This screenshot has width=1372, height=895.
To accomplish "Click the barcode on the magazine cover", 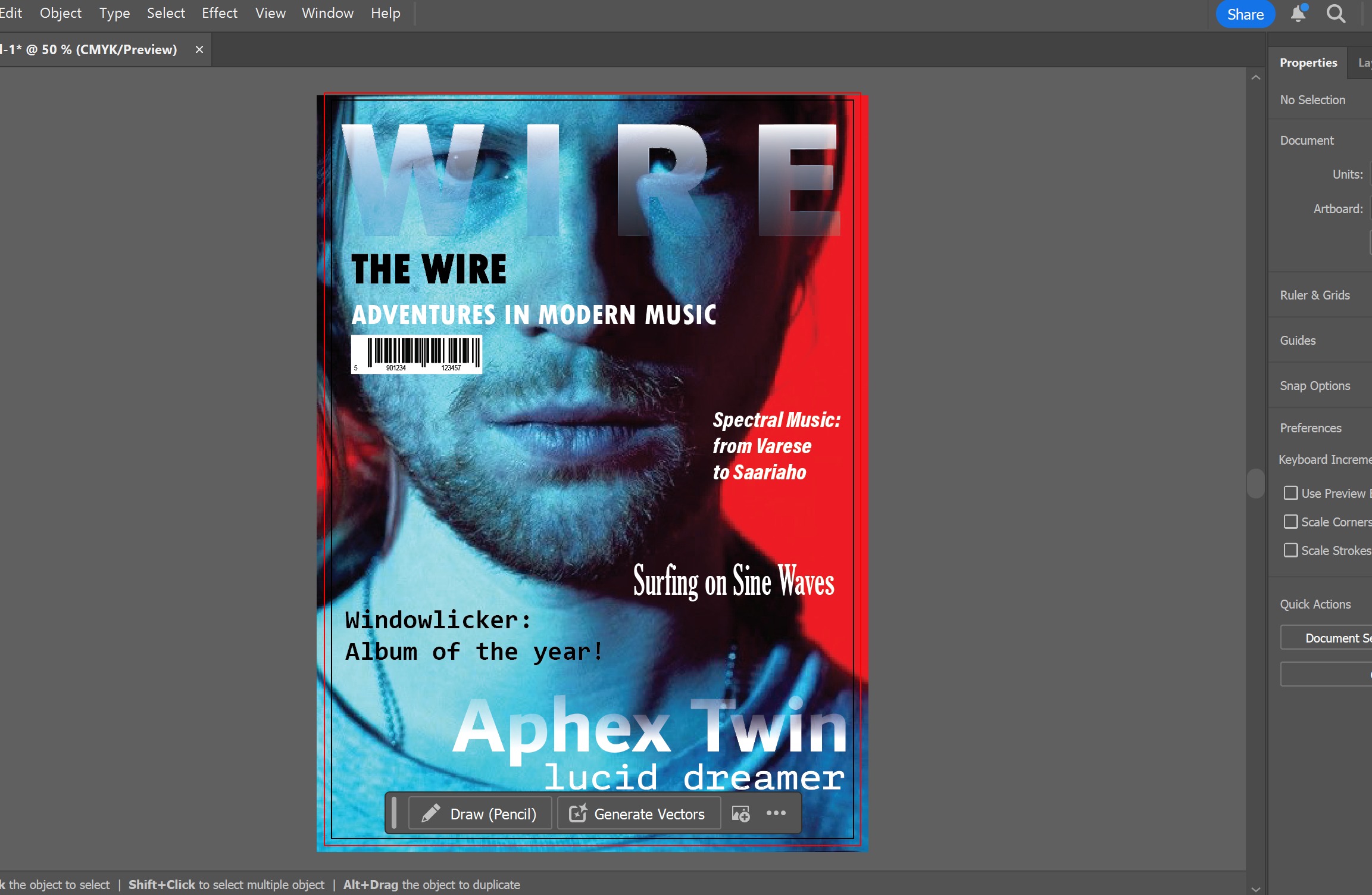I will click(416, 354).
